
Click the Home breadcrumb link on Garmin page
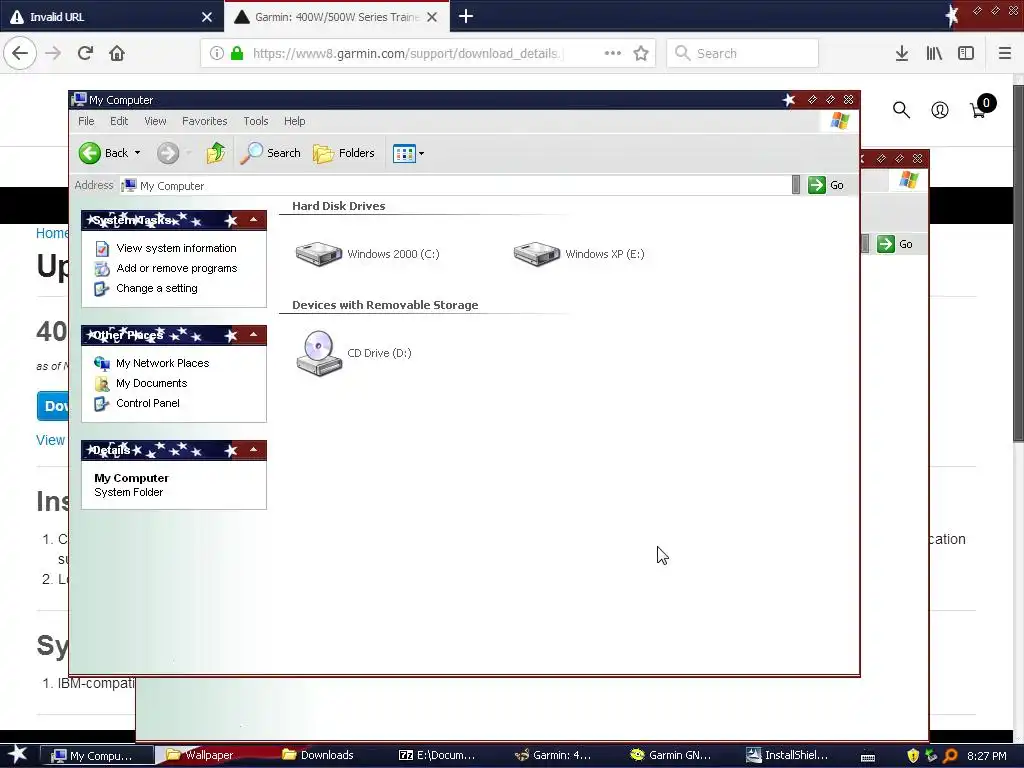click(x=52, y=233)
